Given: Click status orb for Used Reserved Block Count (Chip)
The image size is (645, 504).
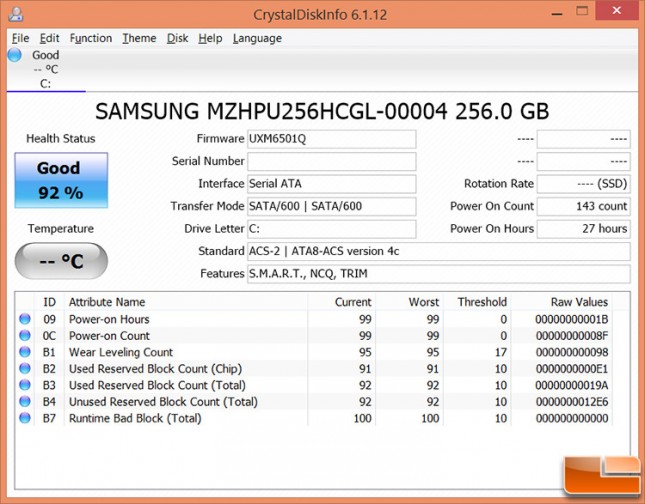Looking at the screenshot, I should click(x=25, y=368).
